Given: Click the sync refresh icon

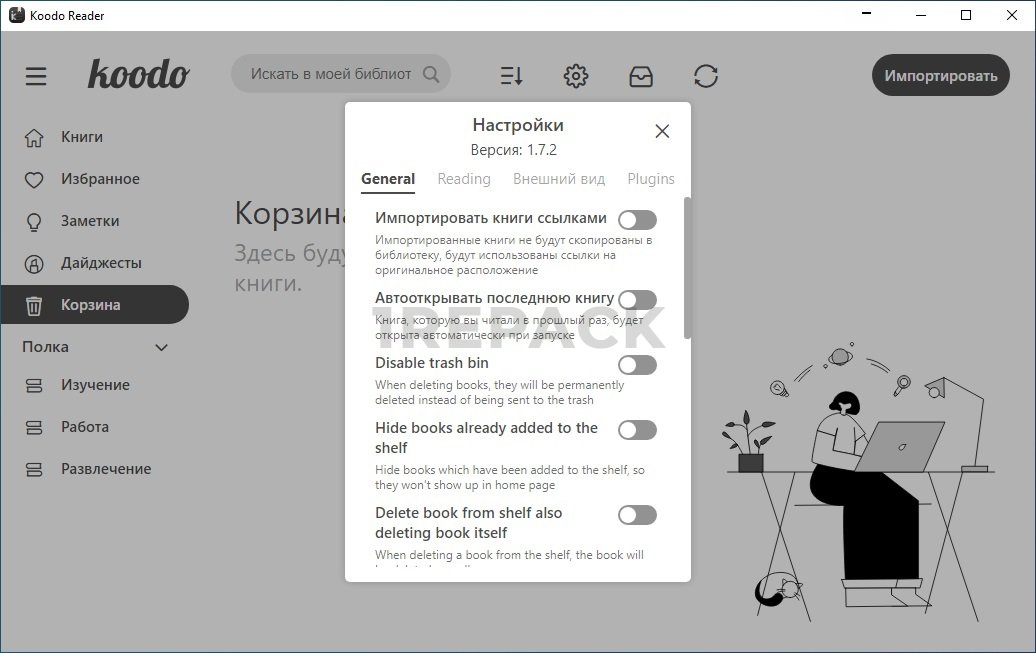Looking at the screenshot, I should pos(706,76).
